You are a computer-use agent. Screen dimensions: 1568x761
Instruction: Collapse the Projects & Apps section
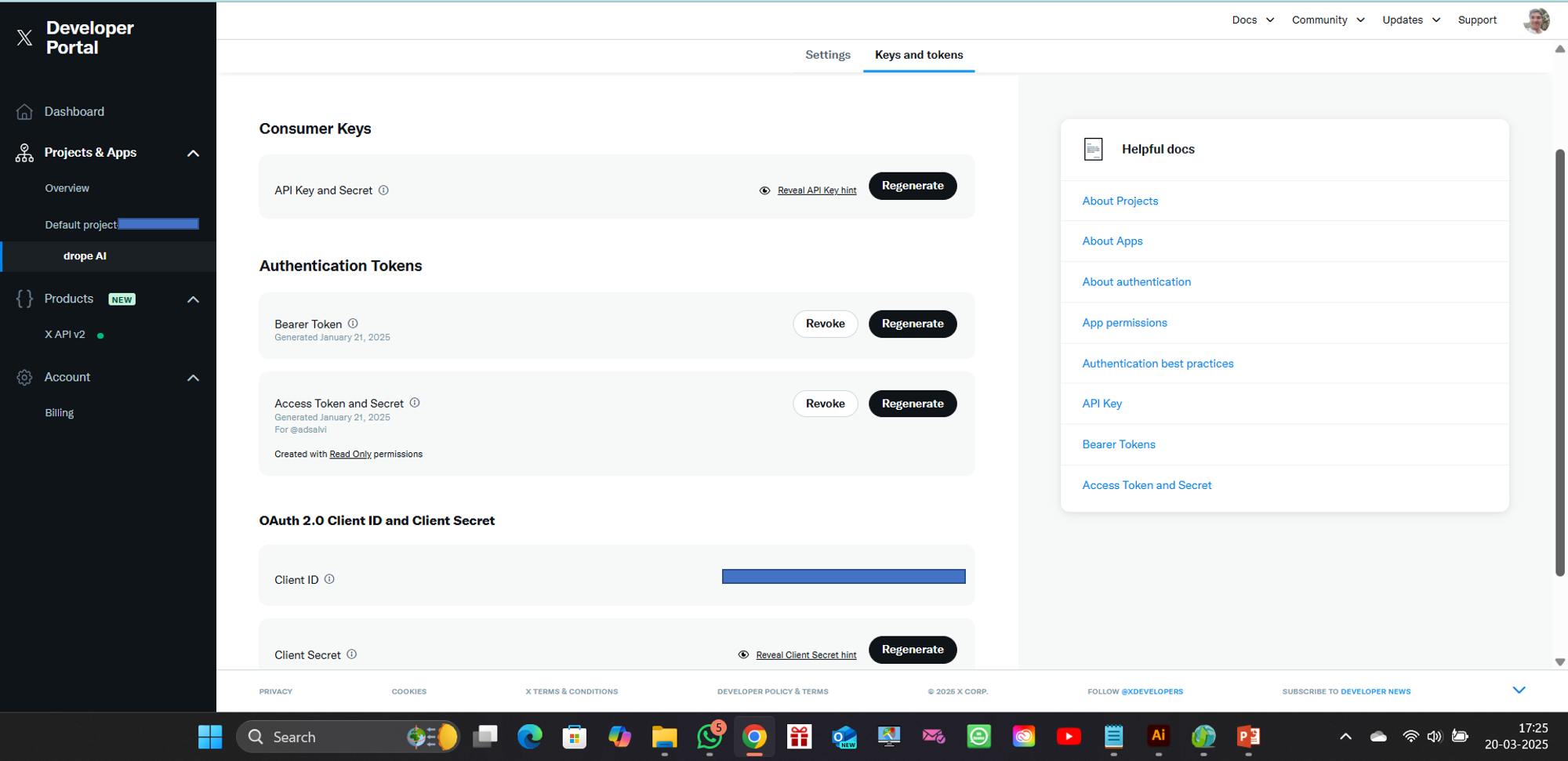pyautogui.click(x=193, y=153)
